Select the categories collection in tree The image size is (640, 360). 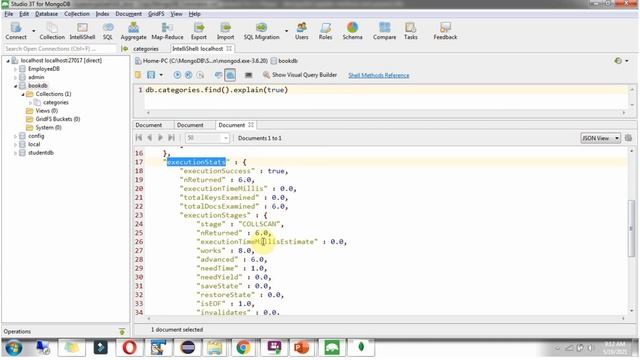pyautogui.click(x=56, y=102)
